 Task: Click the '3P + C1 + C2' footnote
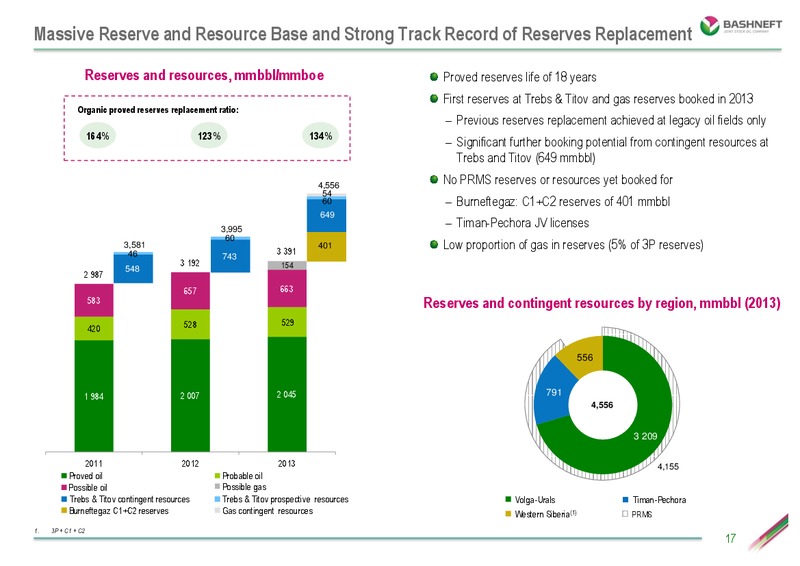[x=68, y=531]
